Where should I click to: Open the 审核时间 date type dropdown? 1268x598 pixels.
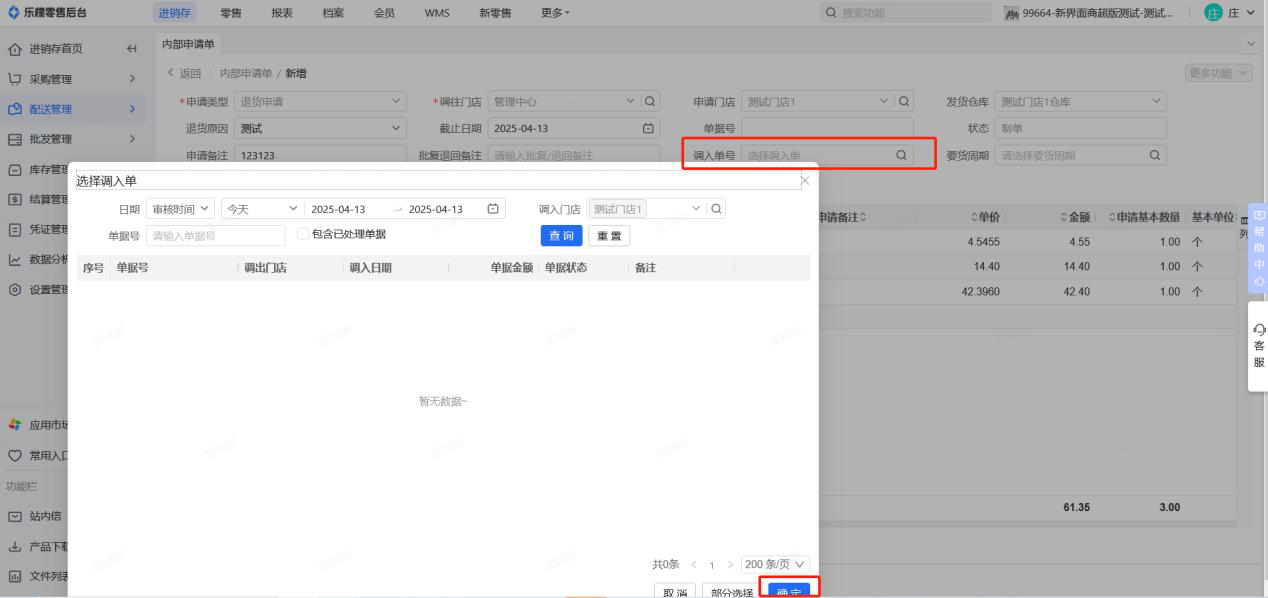coord(180,209)
